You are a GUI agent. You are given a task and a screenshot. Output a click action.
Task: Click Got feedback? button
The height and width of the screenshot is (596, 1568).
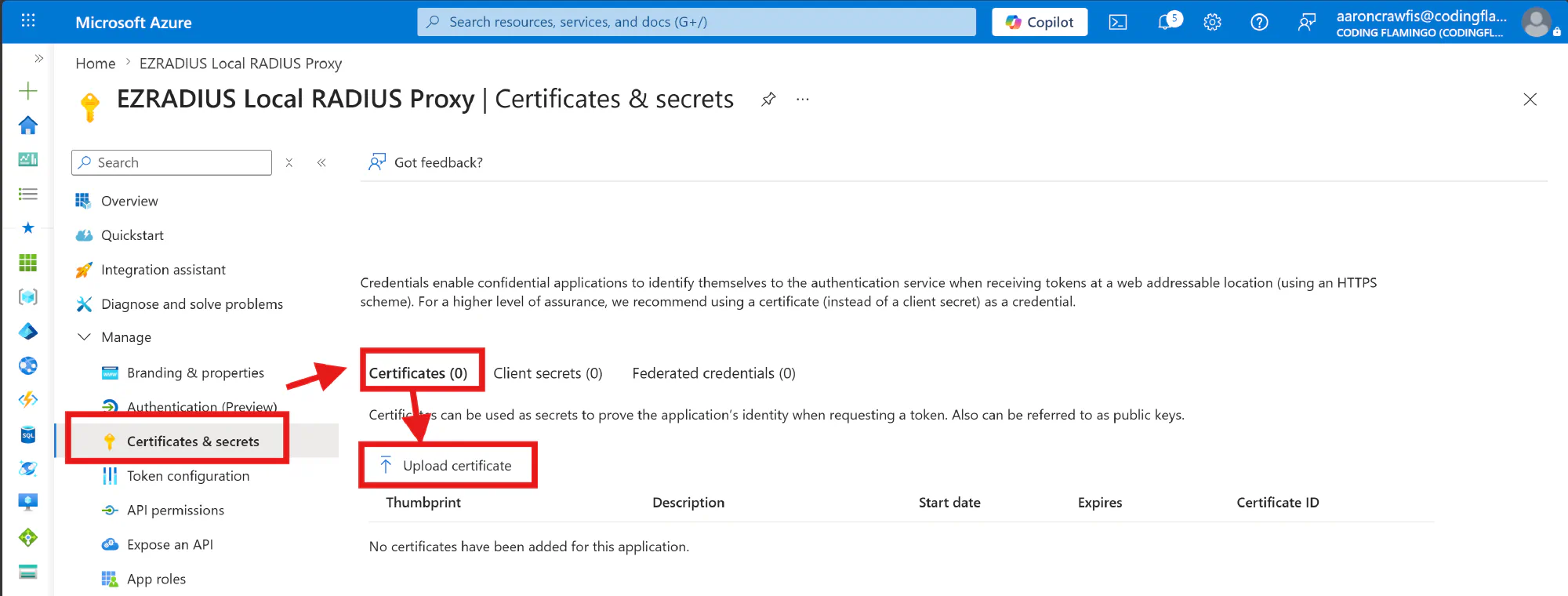[x=426, y=162]
